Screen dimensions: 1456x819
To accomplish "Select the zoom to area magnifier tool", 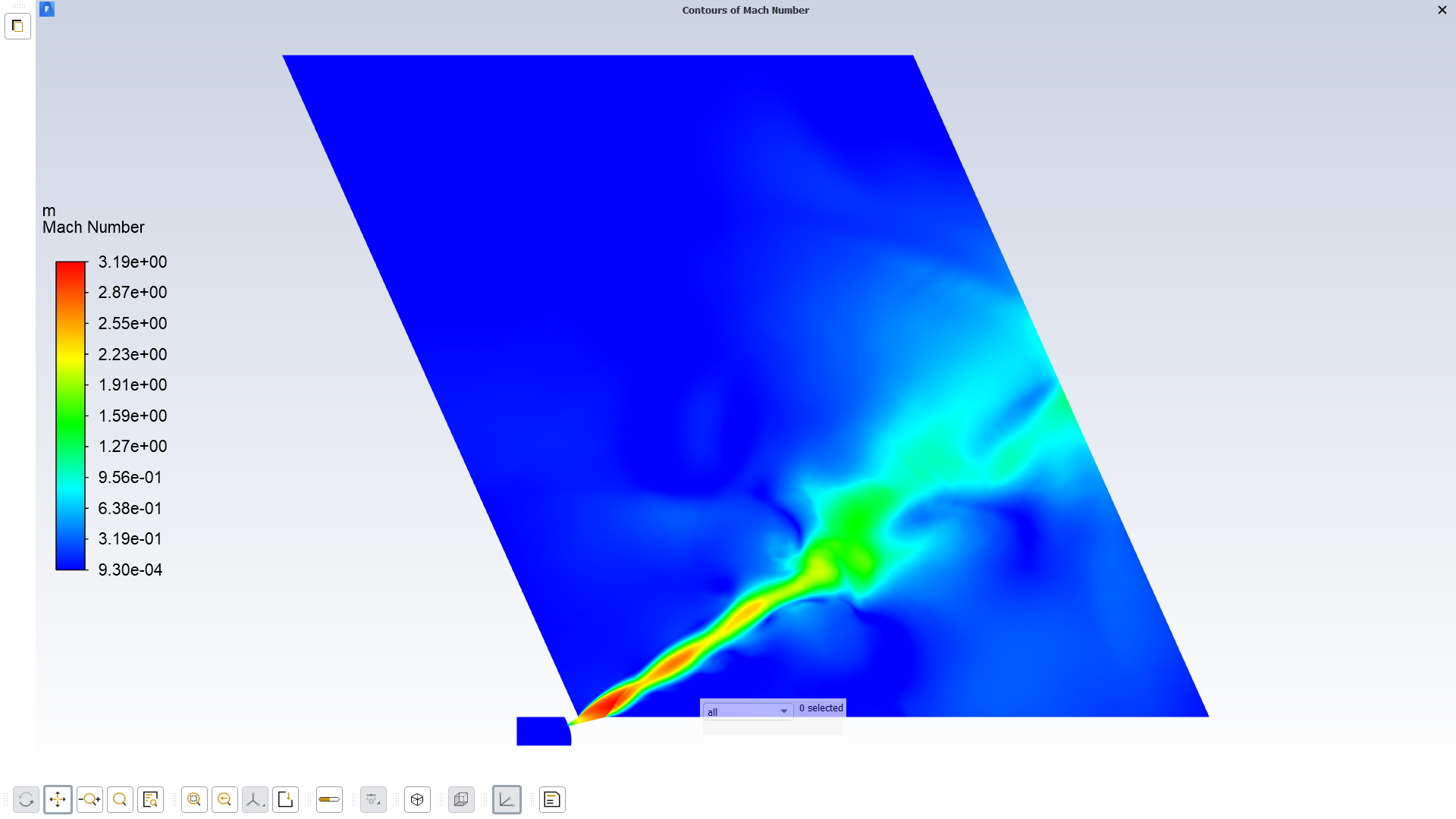I will click(120, 799).
